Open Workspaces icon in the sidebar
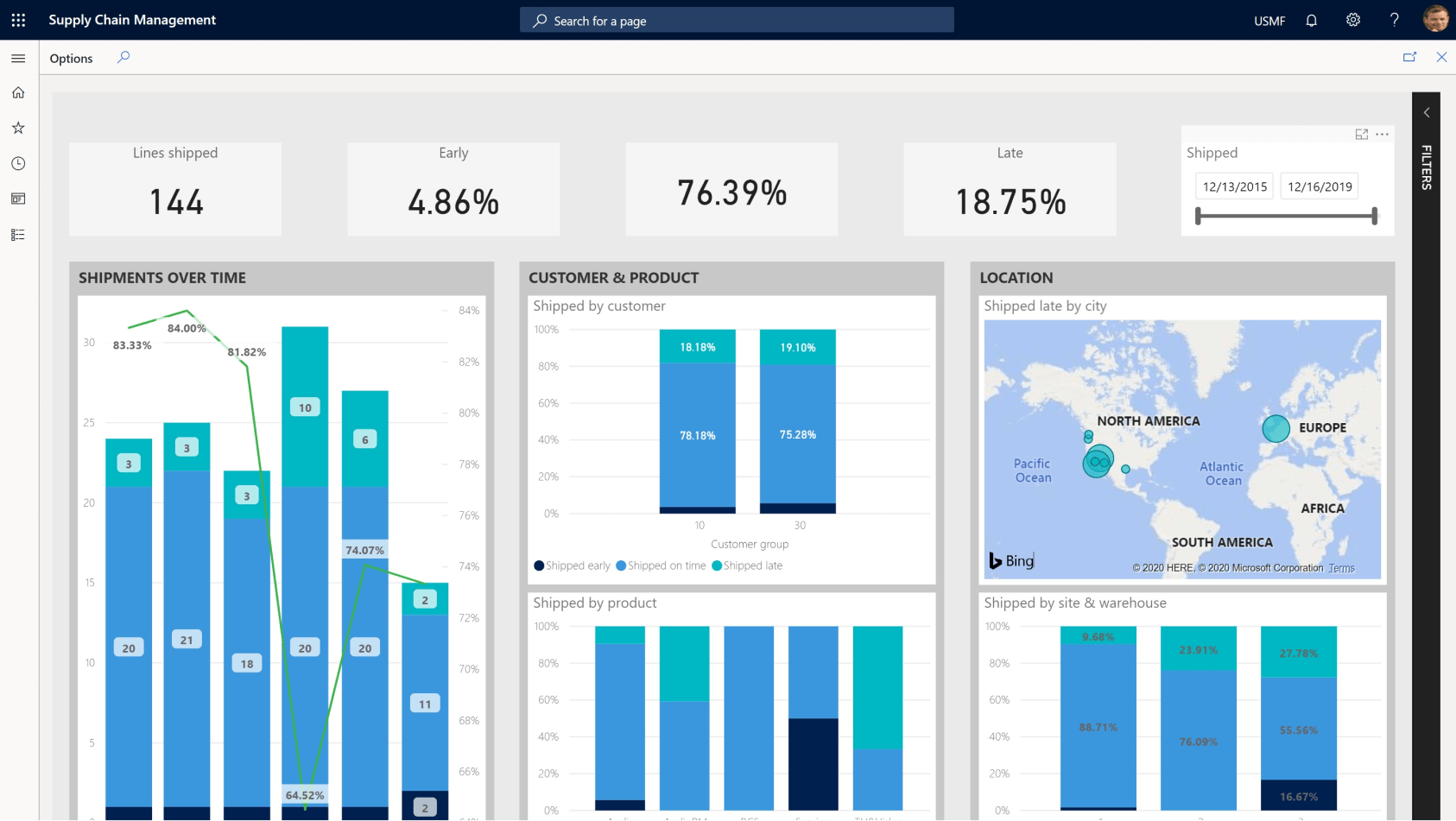The height and width of the screenshot is (821, 1456). pyautogui.click(x=18, y=199)
